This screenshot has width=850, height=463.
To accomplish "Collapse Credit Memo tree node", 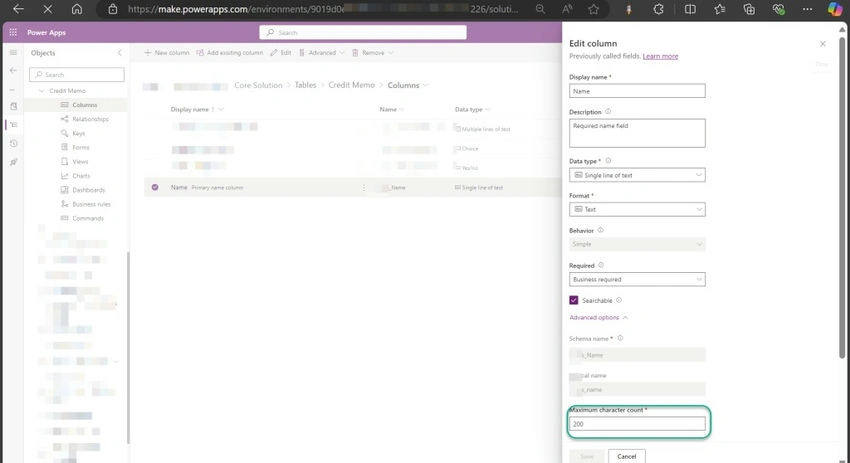I will tap(41, 91).
